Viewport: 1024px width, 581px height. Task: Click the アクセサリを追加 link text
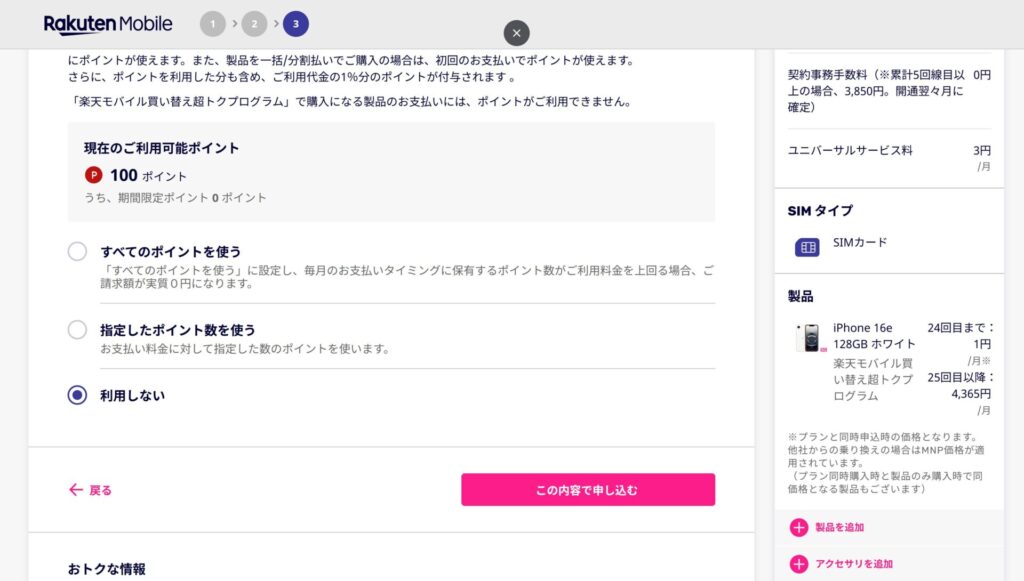[x=853, y=564]
